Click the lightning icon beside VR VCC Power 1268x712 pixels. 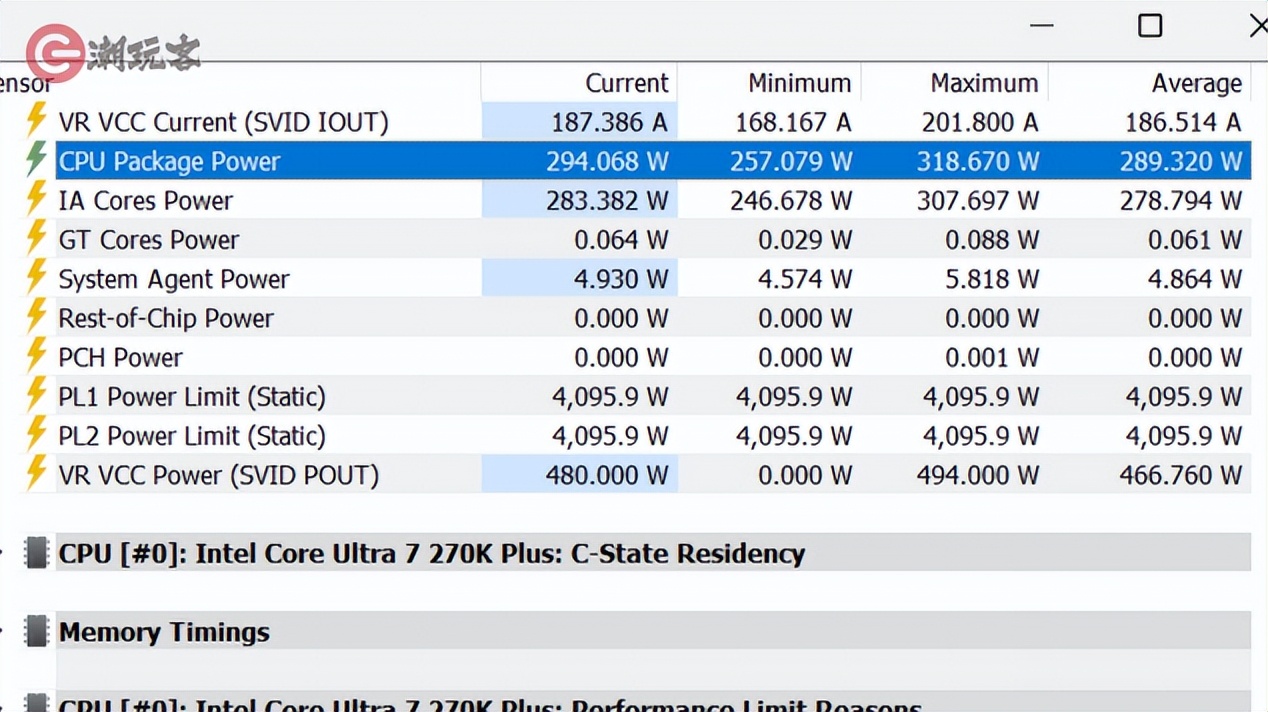pyautogui.click(x=36, y=473)
